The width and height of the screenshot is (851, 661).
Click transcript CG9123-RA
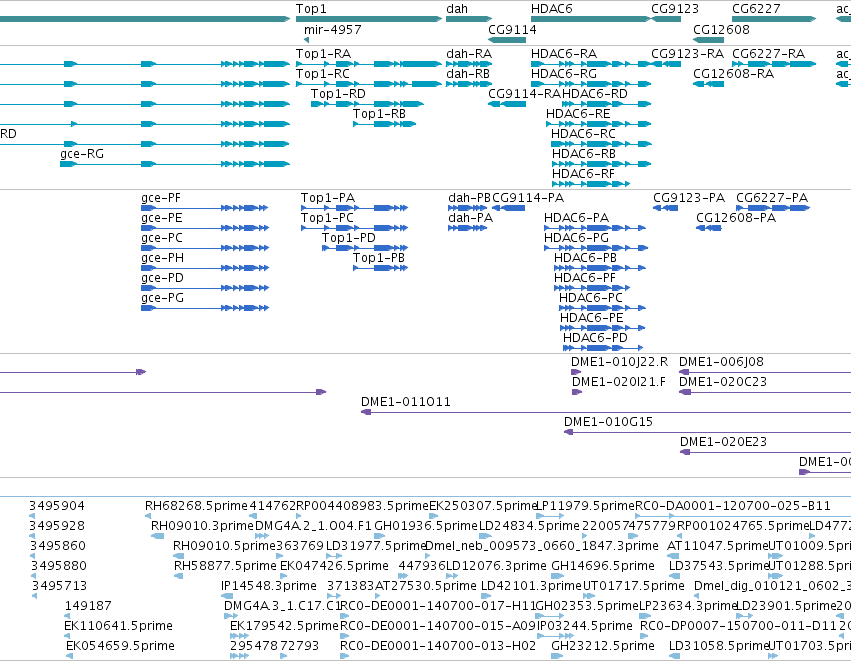(666, 64)
